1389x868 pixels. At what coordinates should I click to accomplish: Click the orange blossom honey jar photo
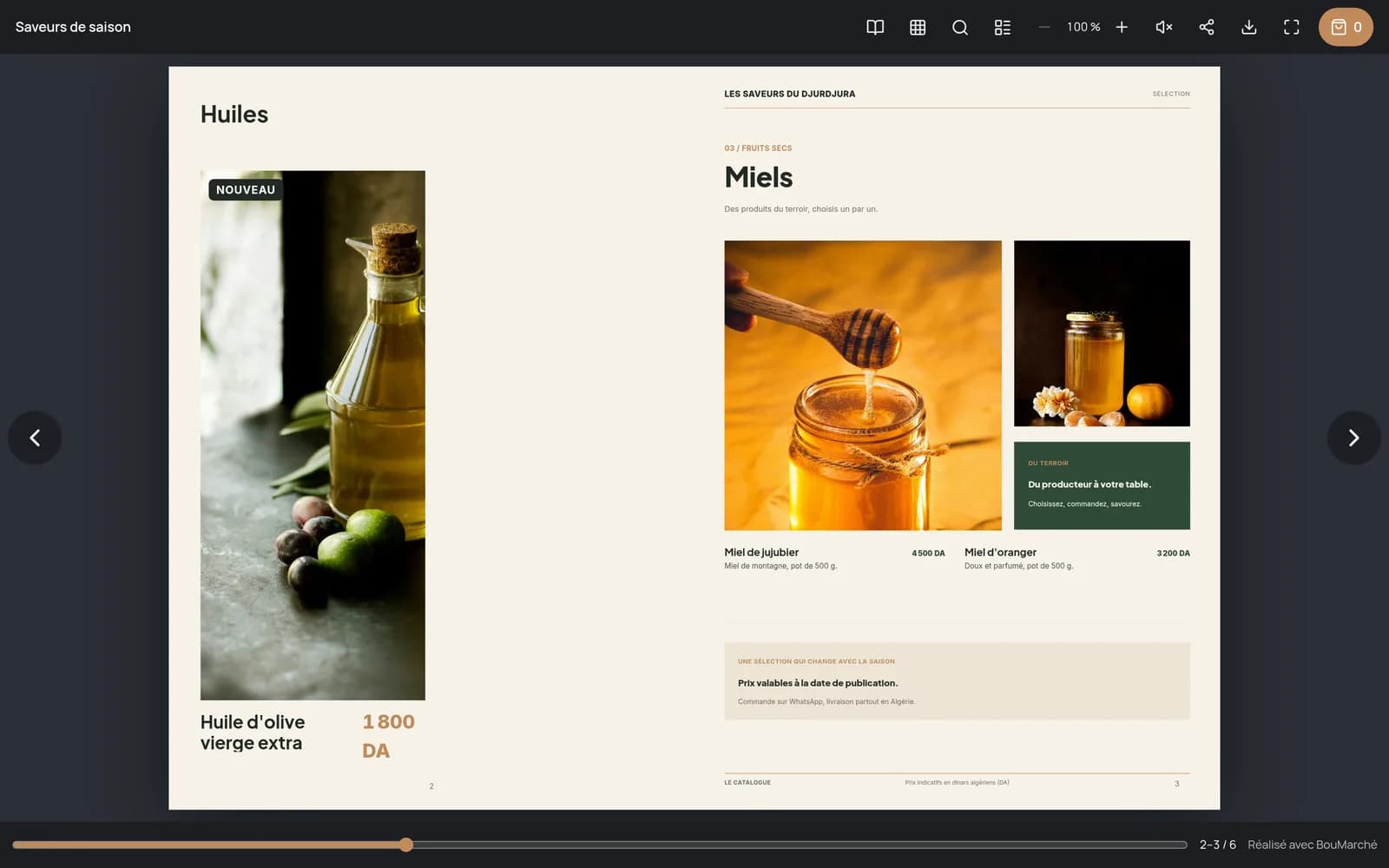pos(1102,333)
